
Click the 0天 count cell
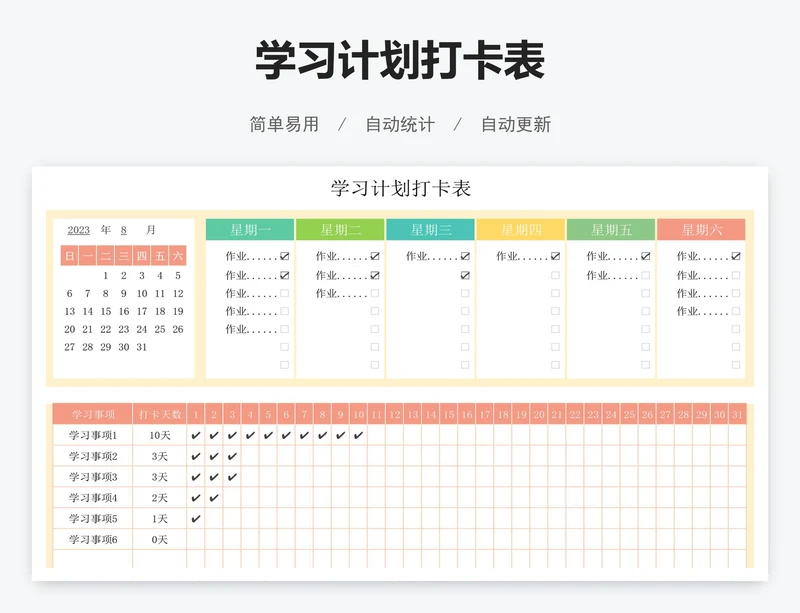160,540
